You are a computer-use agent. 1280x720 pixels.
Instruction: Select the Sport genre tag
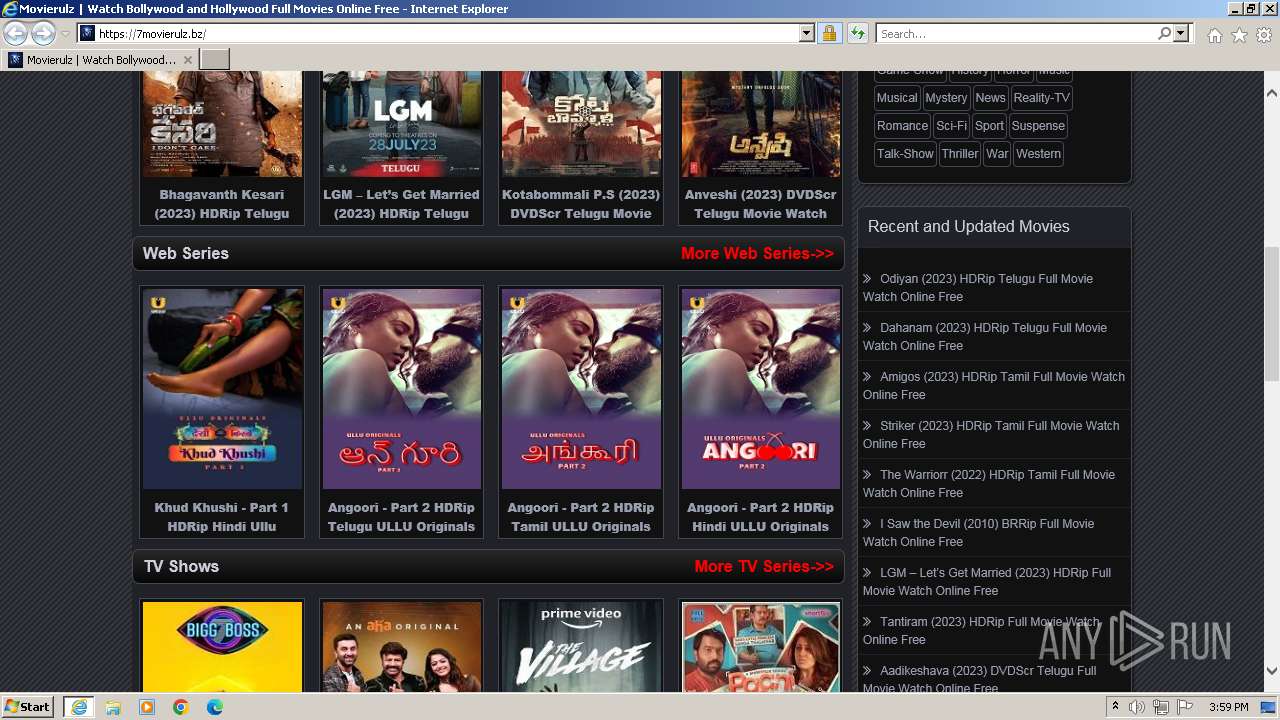[989, 126]
